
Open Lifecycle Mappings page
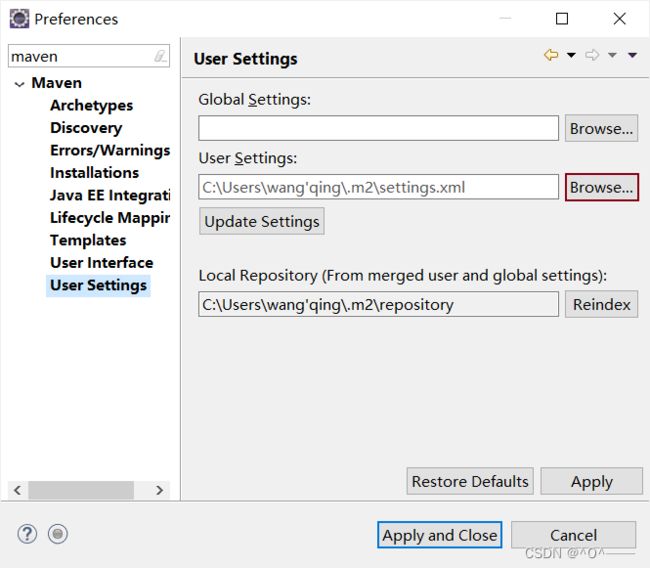tap(110, 218)
